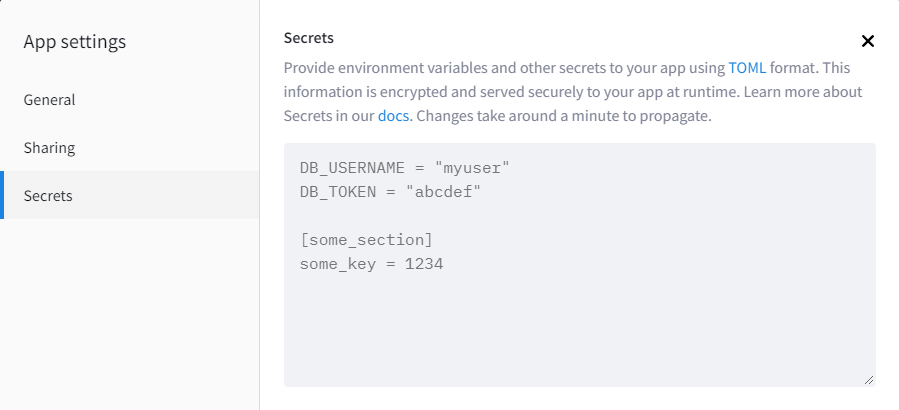
Task: Open the TOML format link
Action: tap(747, 68)
